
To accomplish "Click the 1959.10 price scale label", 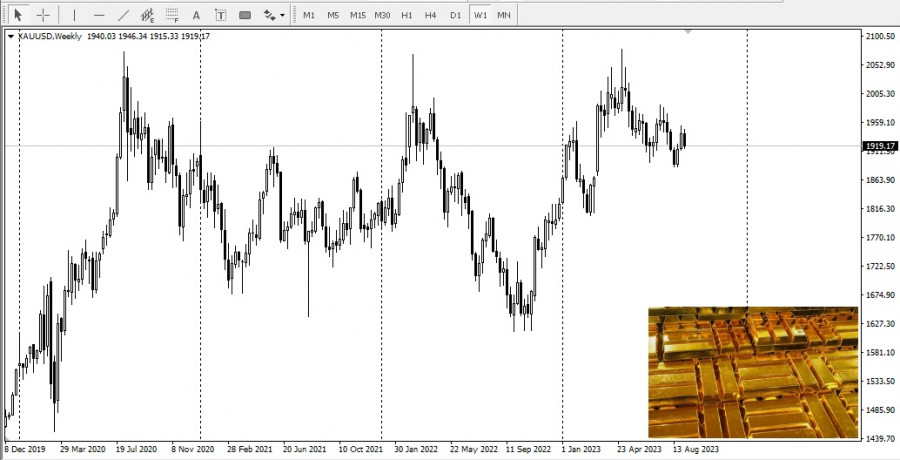I will point(880,122).
